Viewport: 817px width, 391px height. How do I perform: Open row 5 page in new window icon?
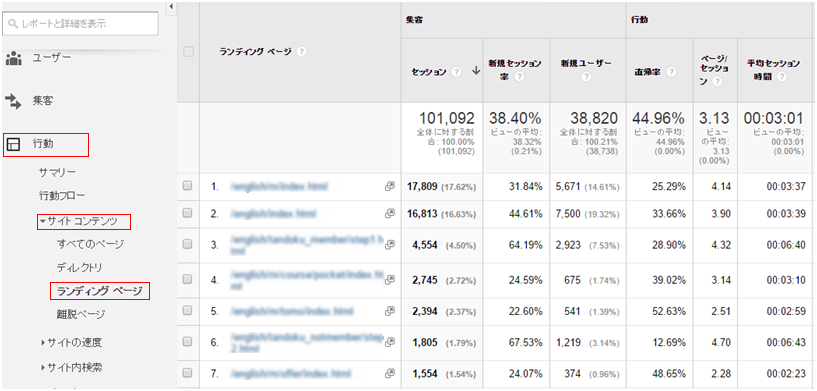pos(389,312)
